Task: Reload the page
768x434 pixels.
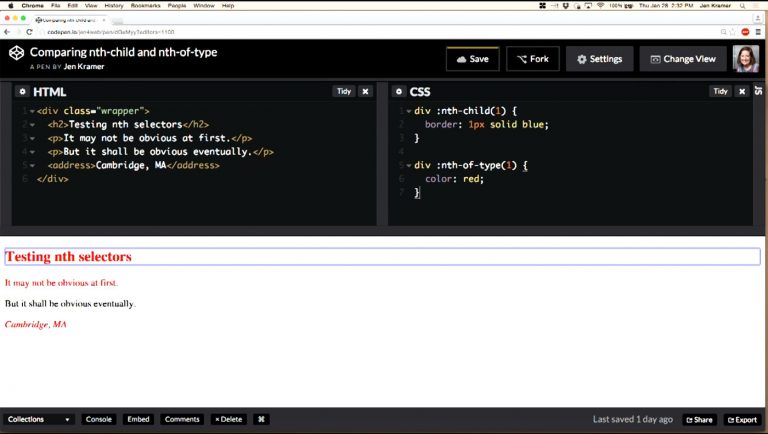Action: point(29,32)
